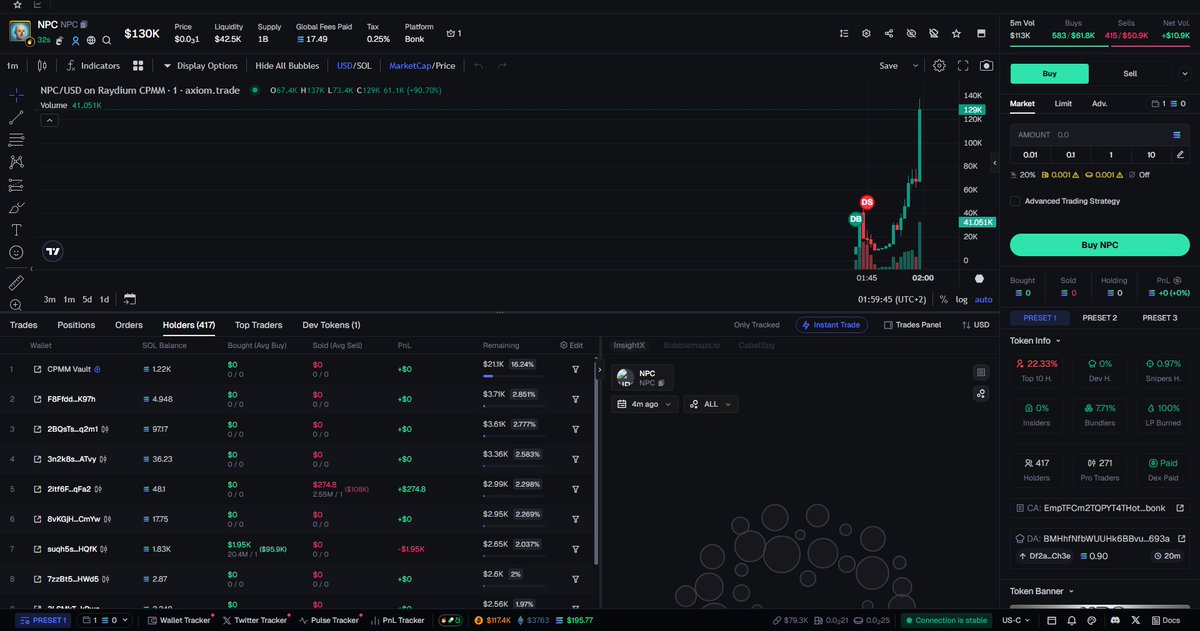
Task: Enable Advanced Trading Strategy checkbox
Action: 1015,201
